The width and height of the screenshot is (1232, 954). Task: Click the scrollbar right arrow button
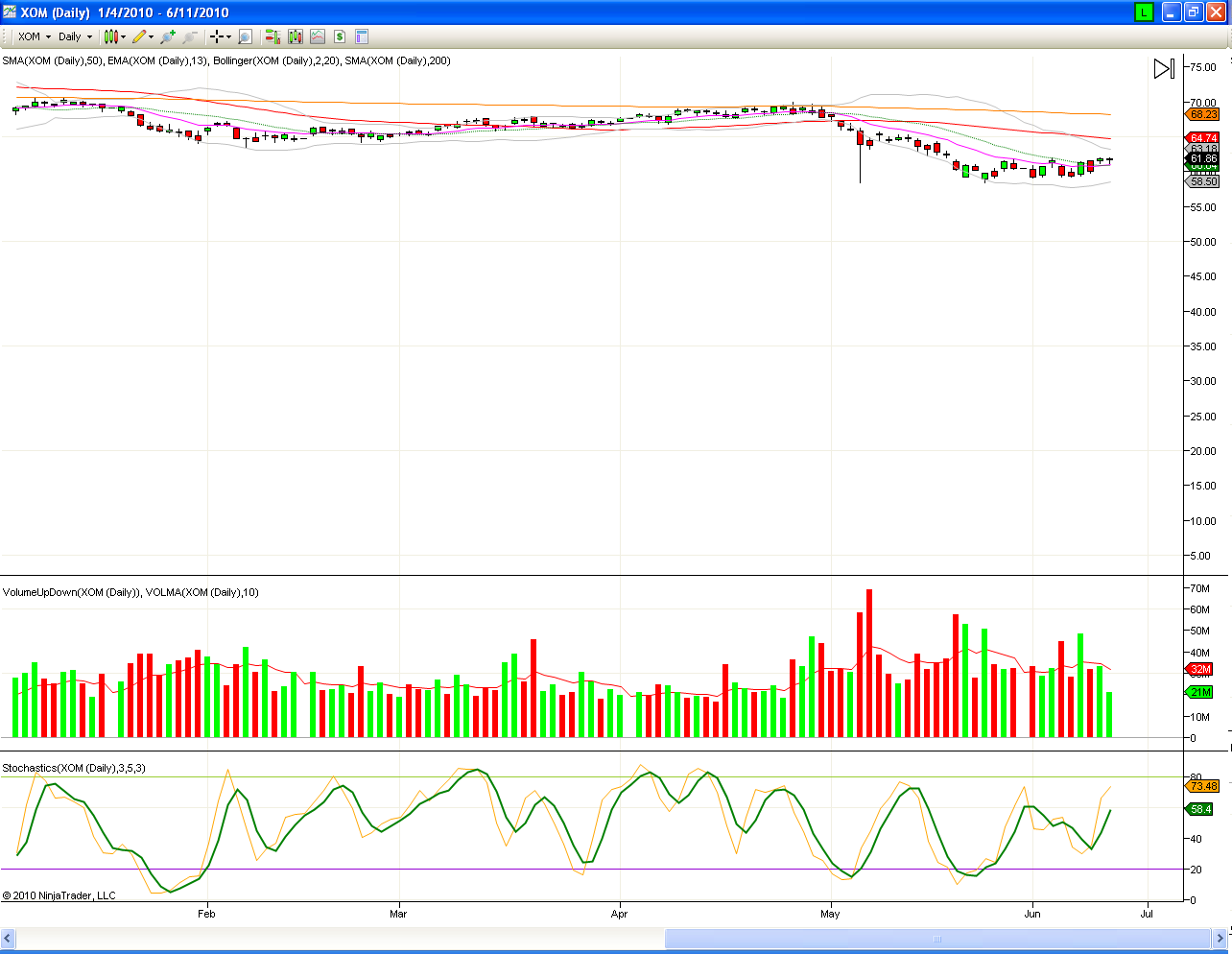tap(1220, 939)
